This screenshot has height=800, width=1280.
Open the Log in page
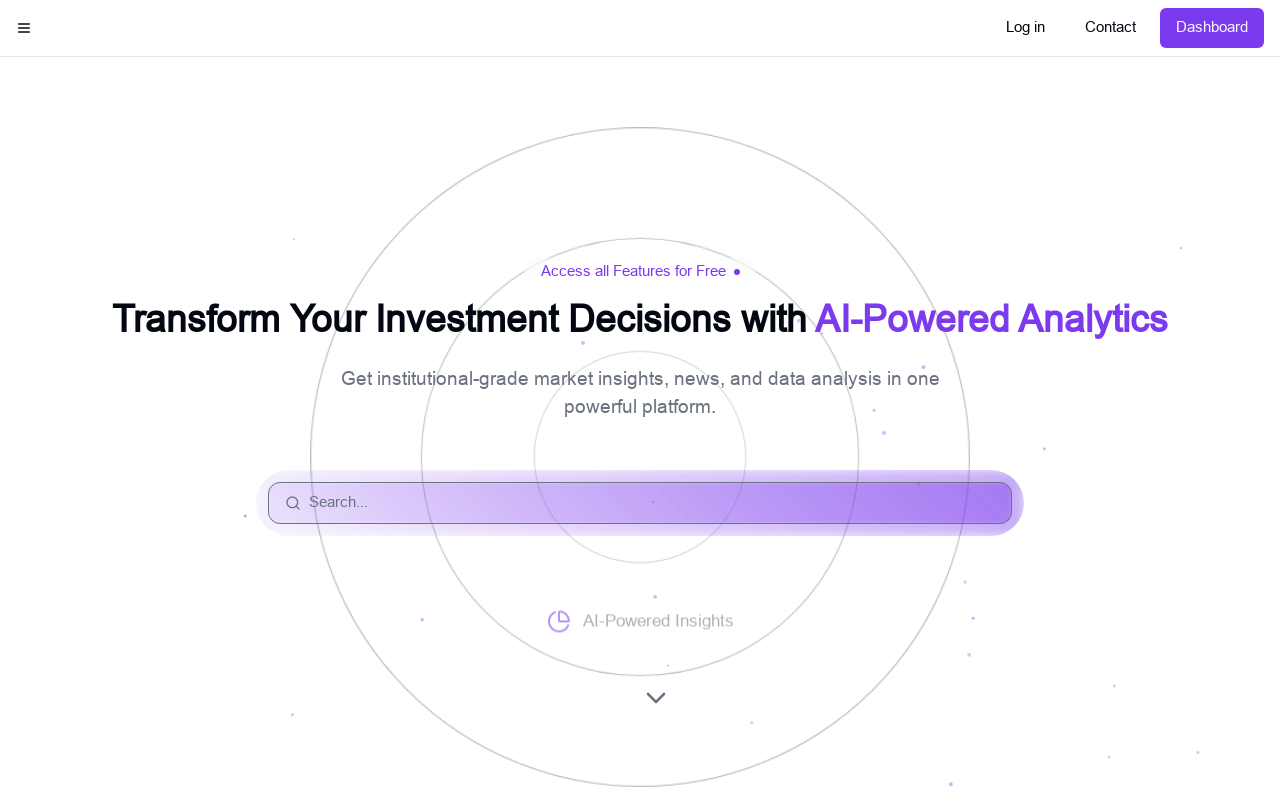[1025, 28]
